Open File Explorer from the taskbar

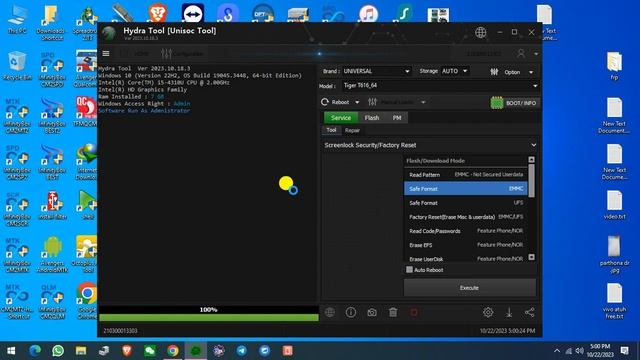[x=81, y=351]
